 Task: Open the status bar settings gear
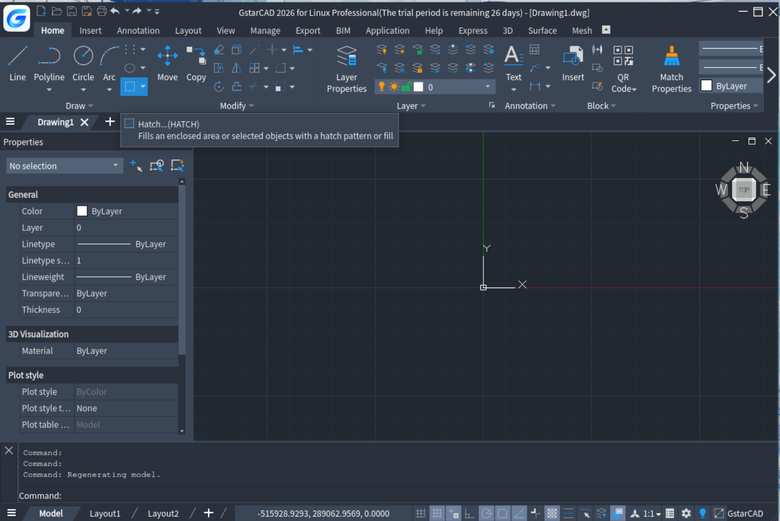point(686,513)
